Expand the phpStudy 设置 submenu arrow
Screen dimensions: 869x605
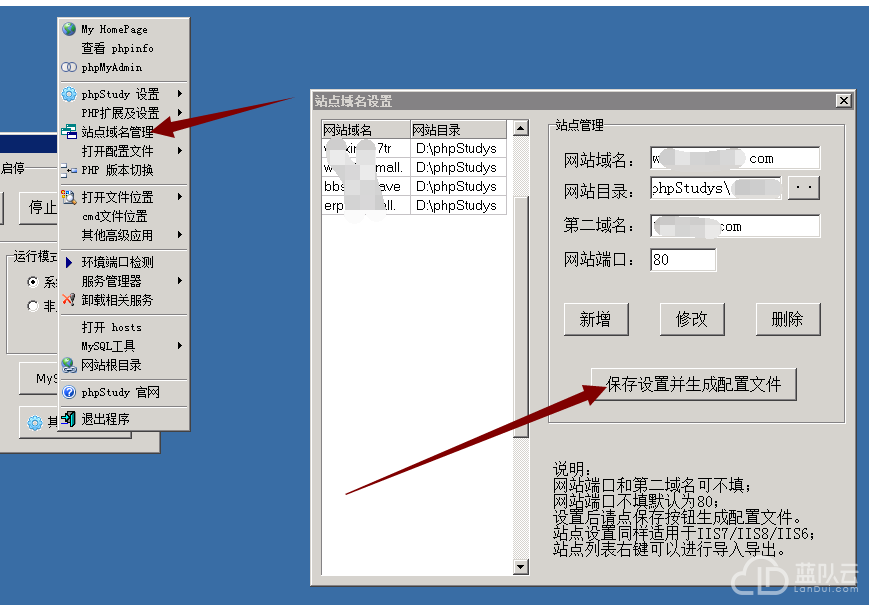(180, 94)
